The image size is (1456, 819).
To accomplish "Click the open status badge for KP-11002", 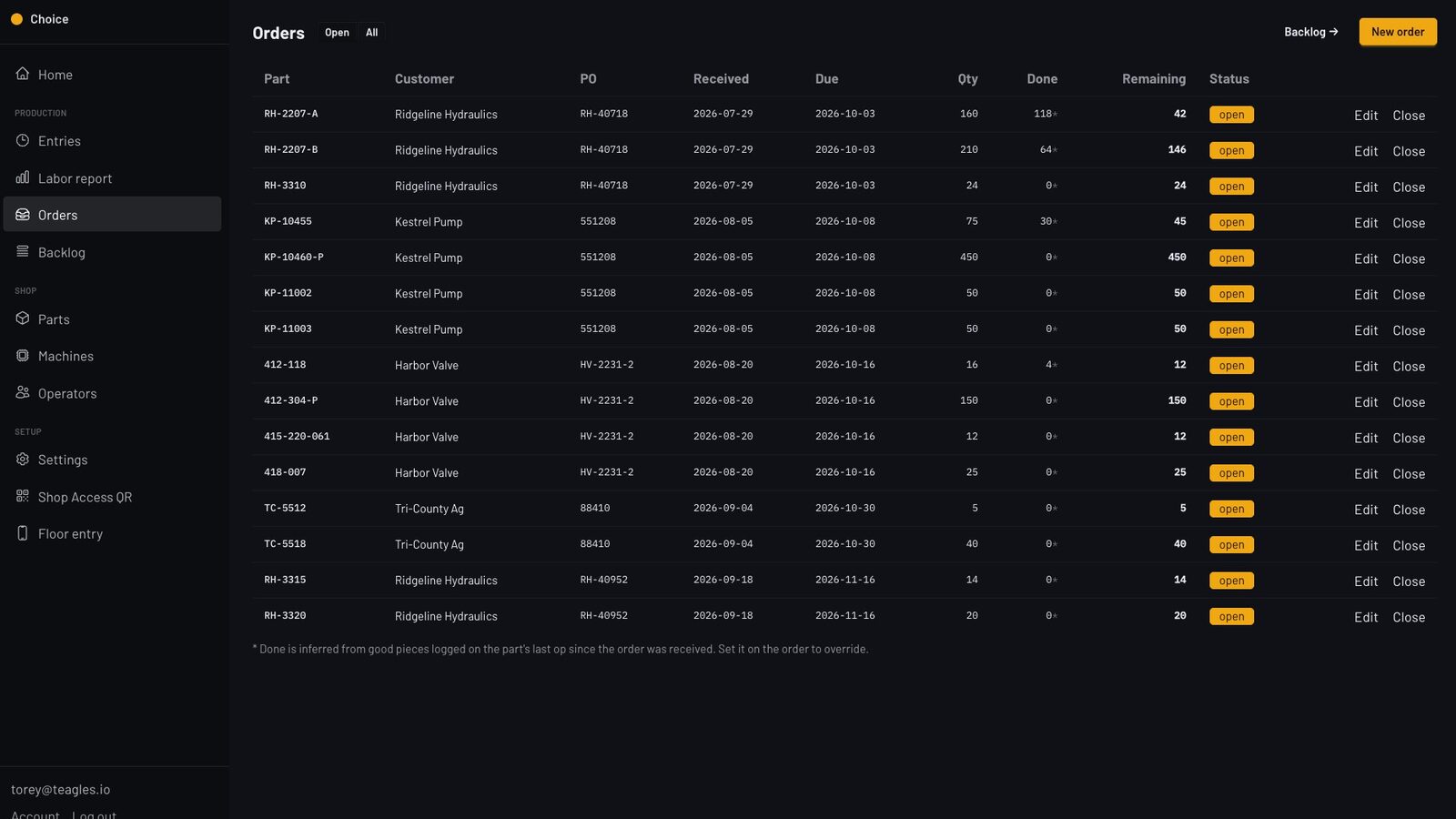I will point(1231,294).
